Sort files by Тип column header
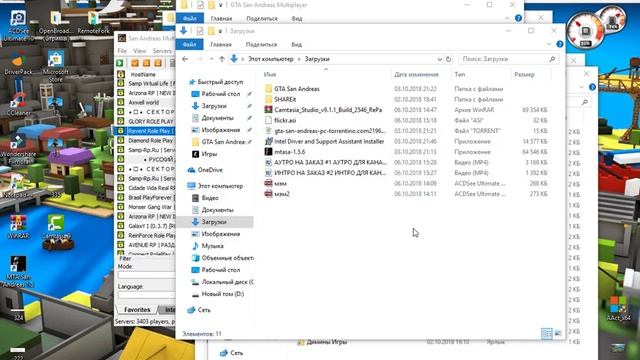 click(x=460, y=74)
